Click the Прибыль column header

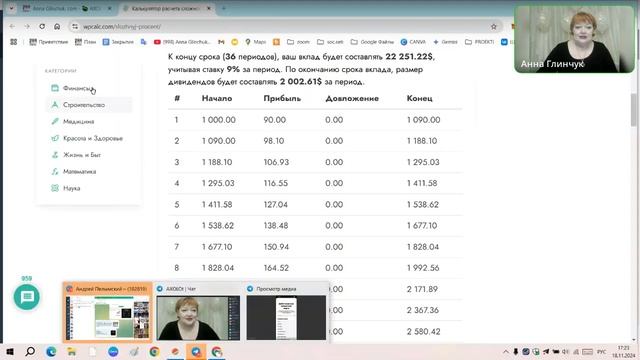point(282,98)
